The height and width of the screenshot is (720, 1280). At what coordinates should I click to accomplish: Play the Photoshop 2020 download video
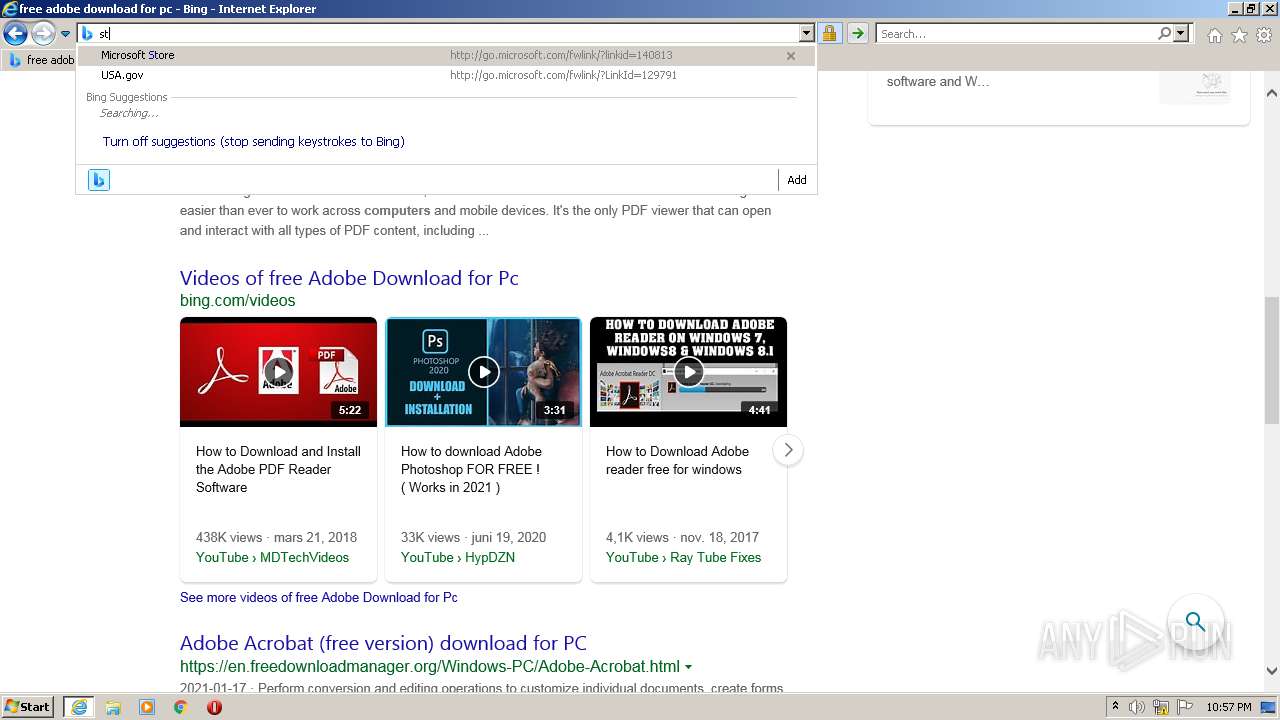click(483, 372)
